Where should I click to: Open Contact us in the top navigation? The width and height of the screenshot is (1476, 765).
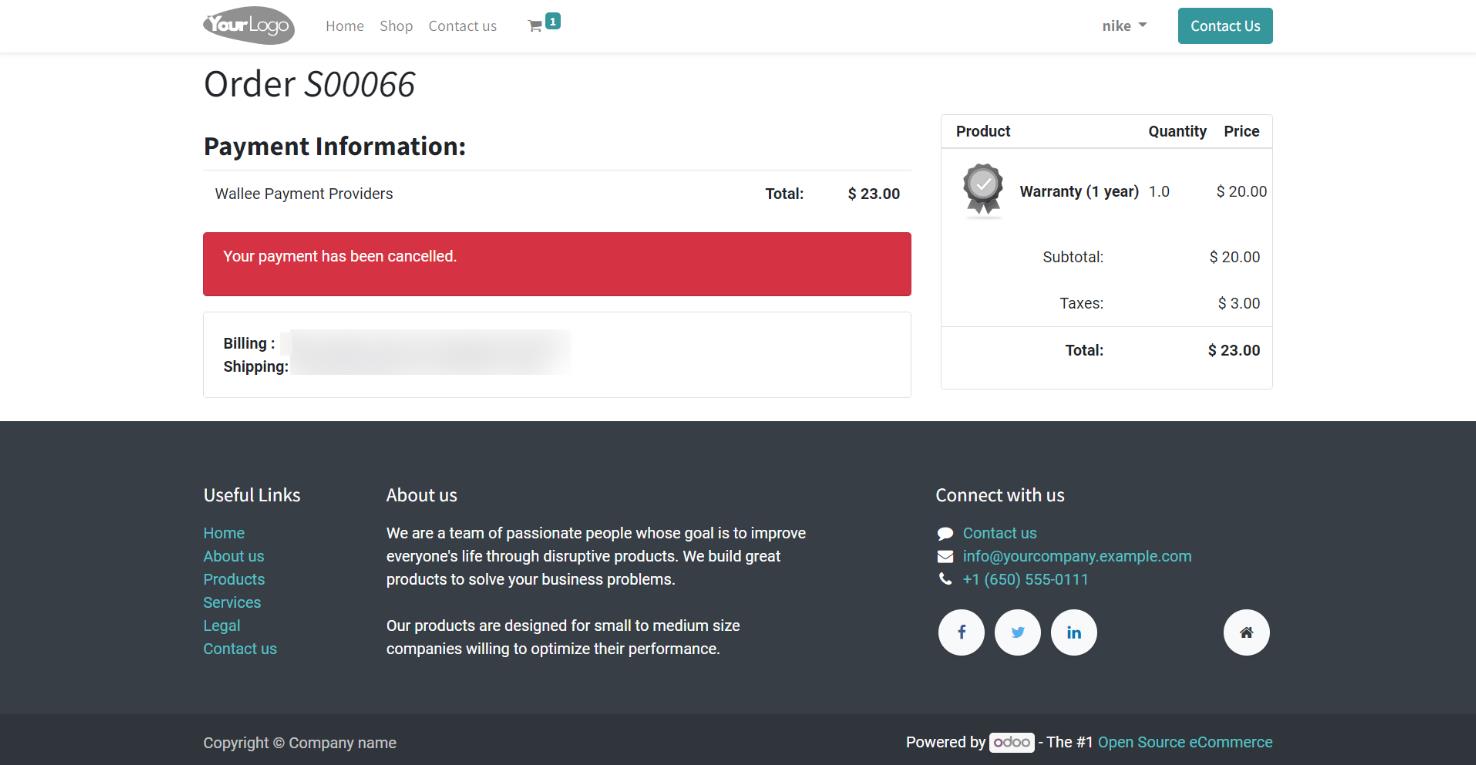click(462, 26)
